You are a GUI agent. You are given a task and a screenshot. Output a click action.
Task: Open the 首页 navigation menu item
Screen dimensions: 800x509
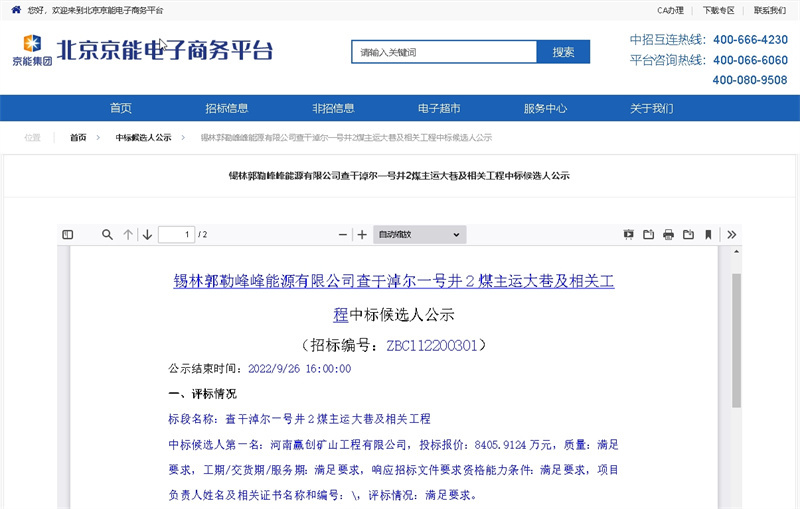[x=121, y=108]
